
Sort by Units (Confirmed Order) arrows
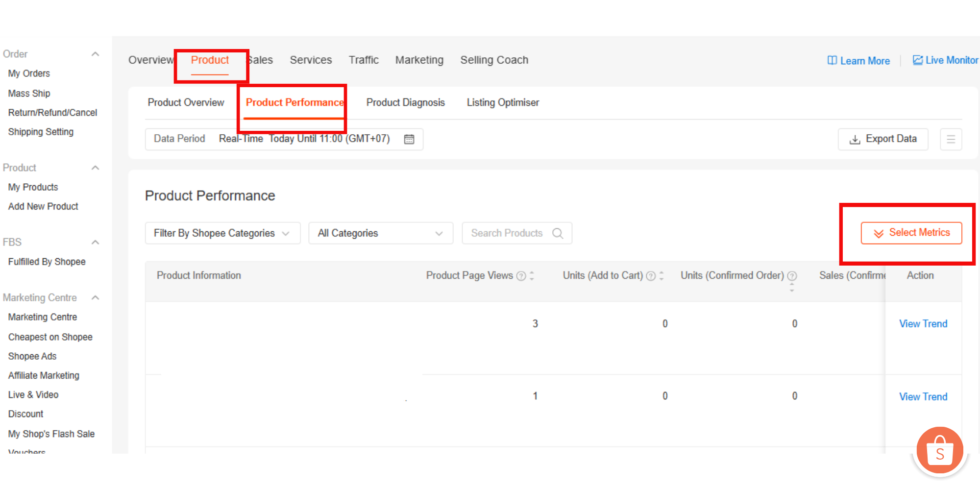coord(792,288)
